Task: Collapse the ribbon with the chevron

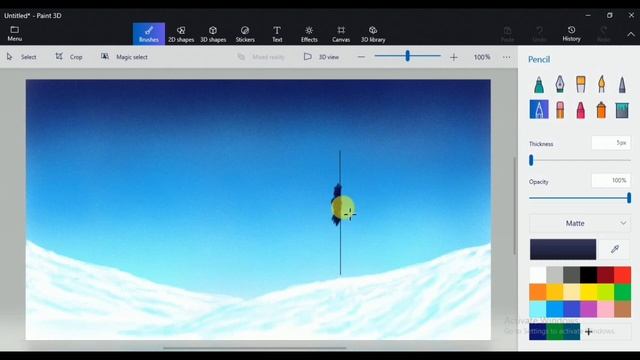Action: pos(631,34)
